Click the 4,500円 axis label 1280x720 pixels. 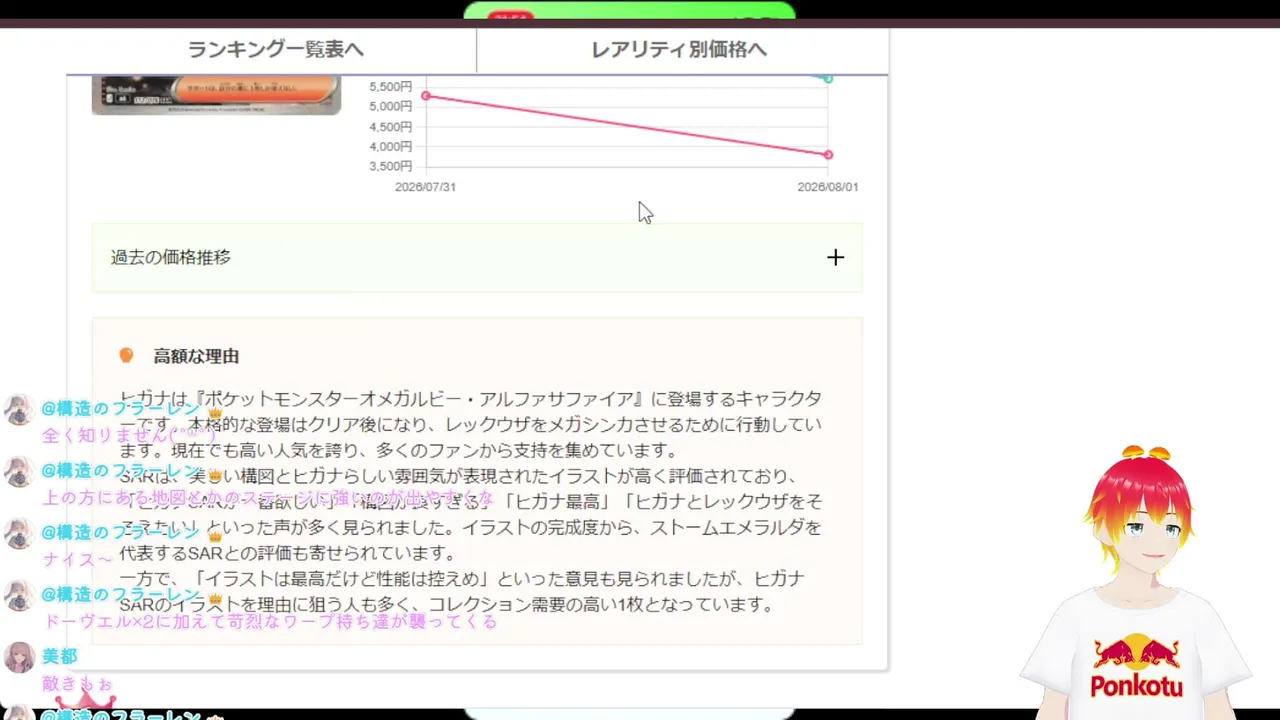pyautogui.click(x=390, y=127)
